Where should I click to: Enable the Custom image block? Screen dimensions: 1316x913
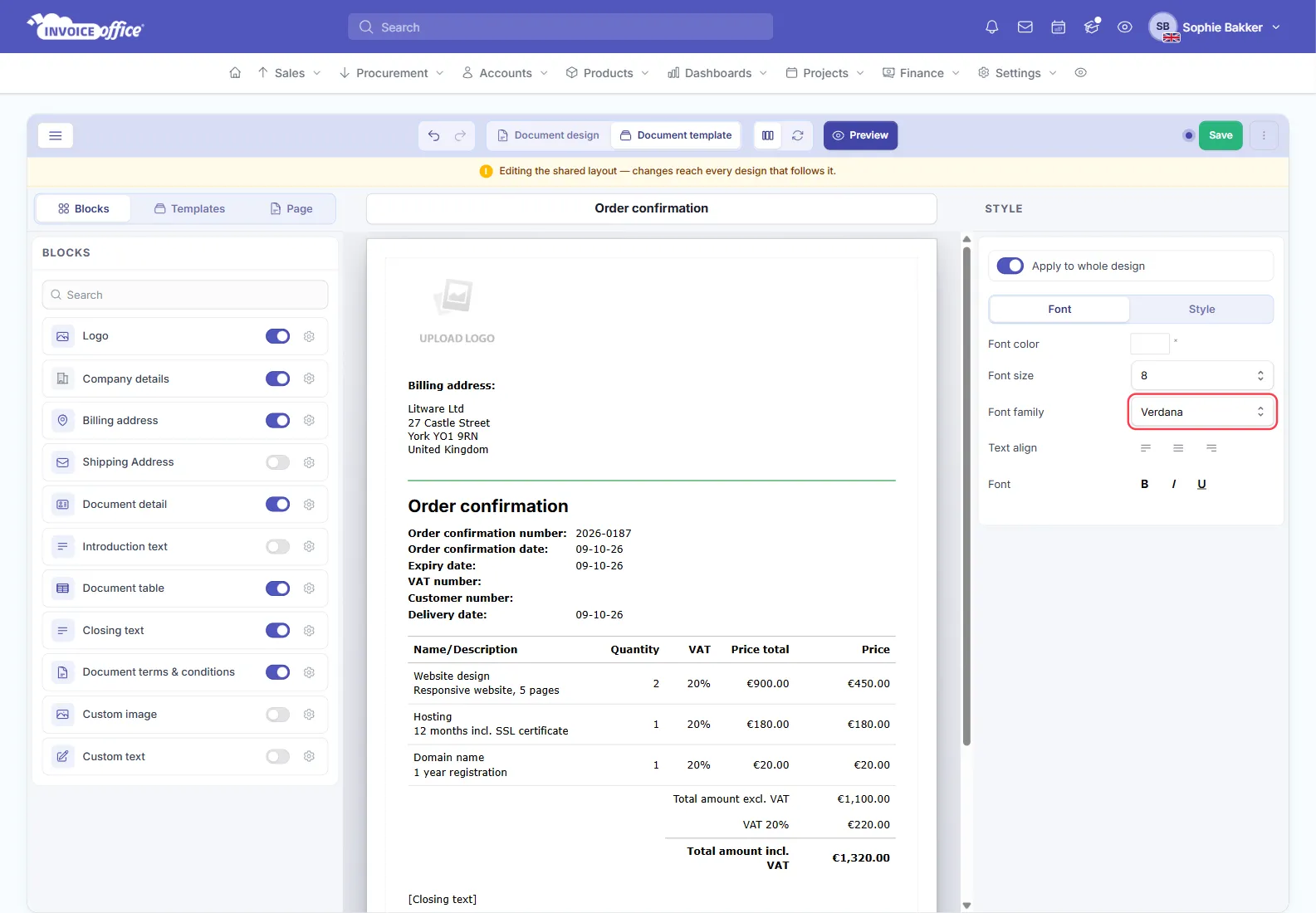point(277,715)
